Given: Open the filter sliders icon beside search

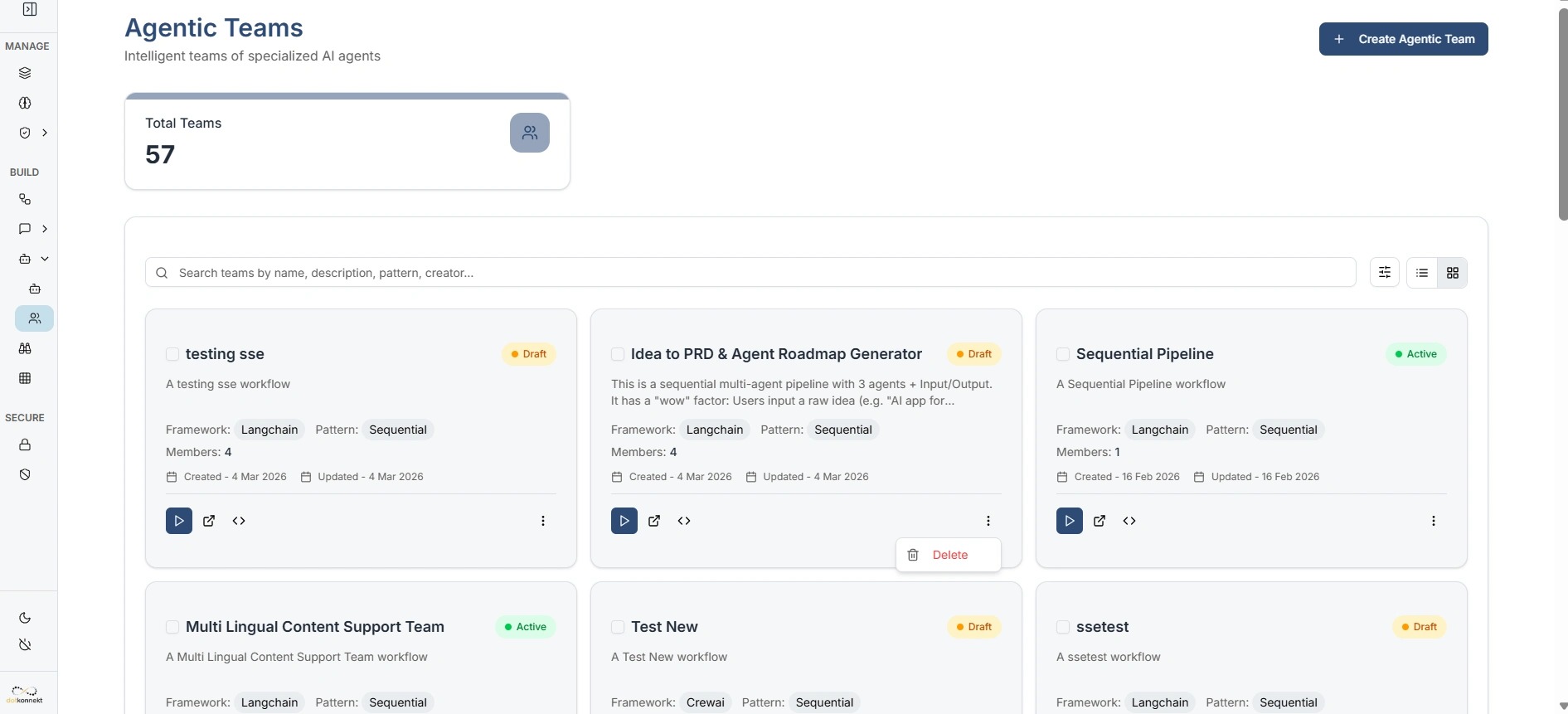Looking at the screenshot, I should click(x=1385, y=272).
